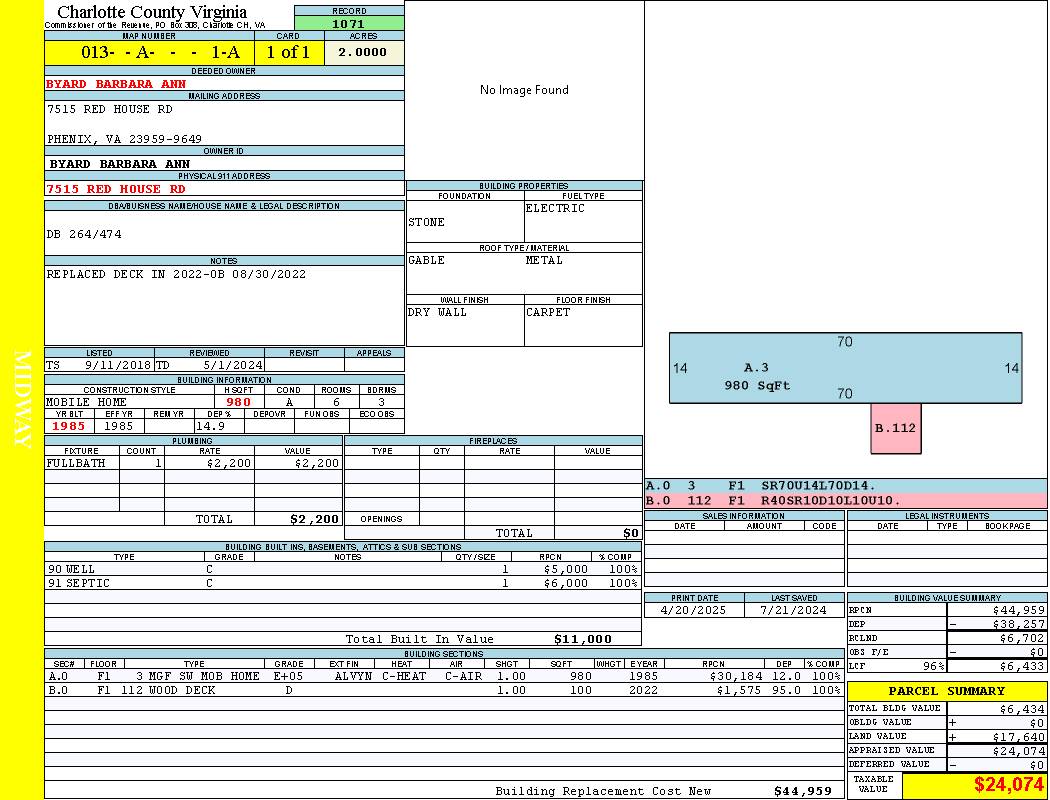1050x800 pixels.
Task: Select the 91 SEPTIC built-in row
Action: coord(342,583)
